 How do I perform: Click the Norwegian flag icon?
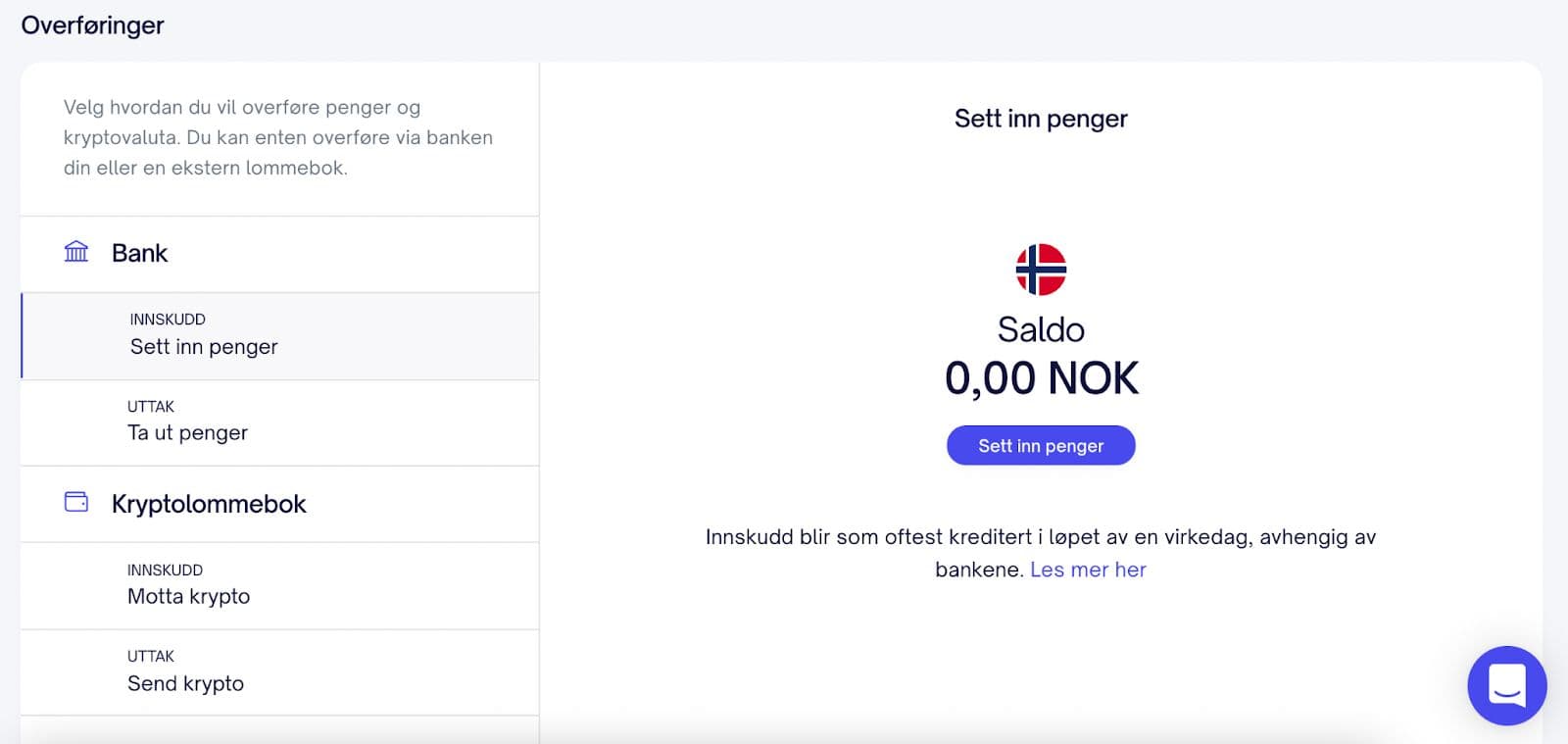(x=1041, y=270)
